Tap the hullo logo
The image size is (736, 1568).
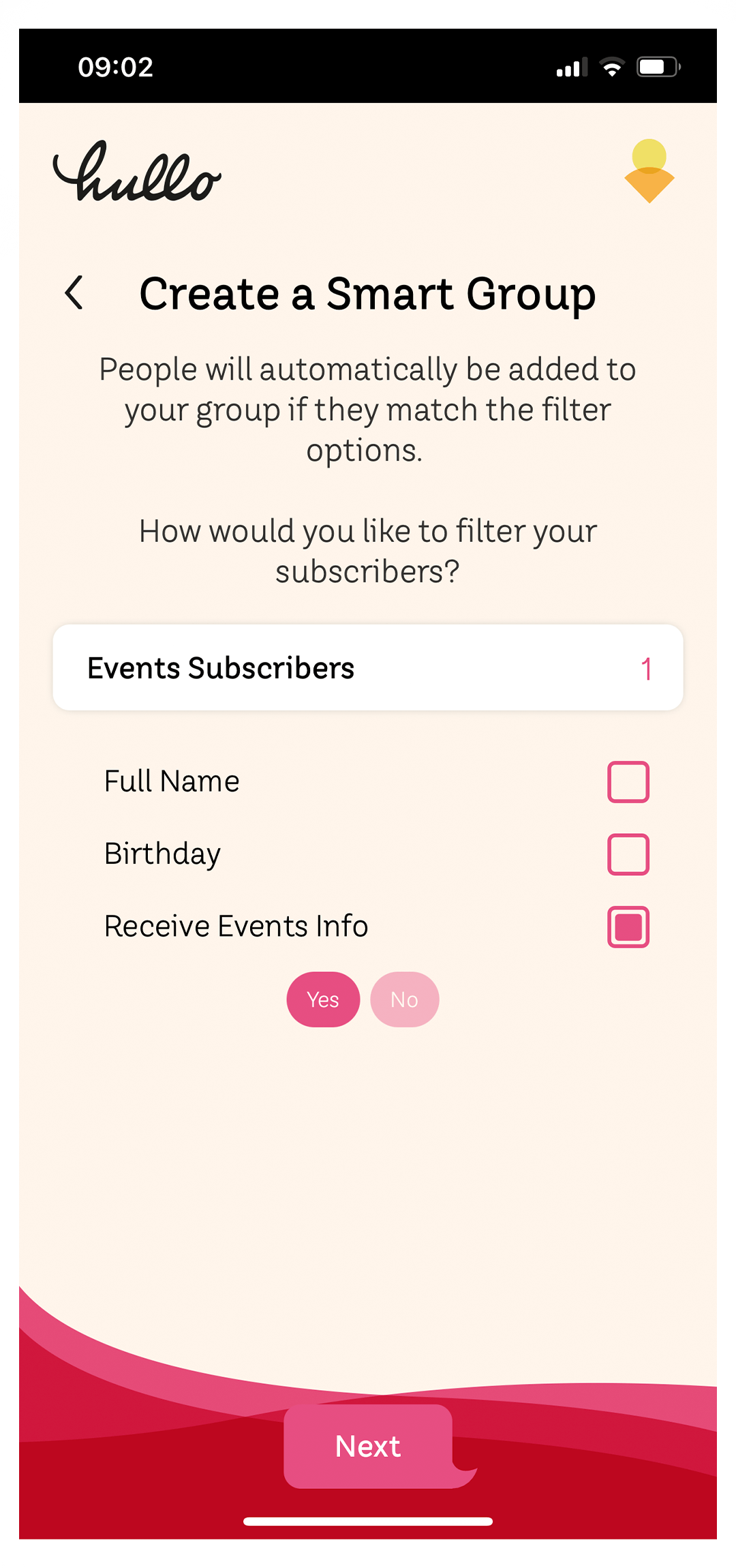click(x=137, y=173)
